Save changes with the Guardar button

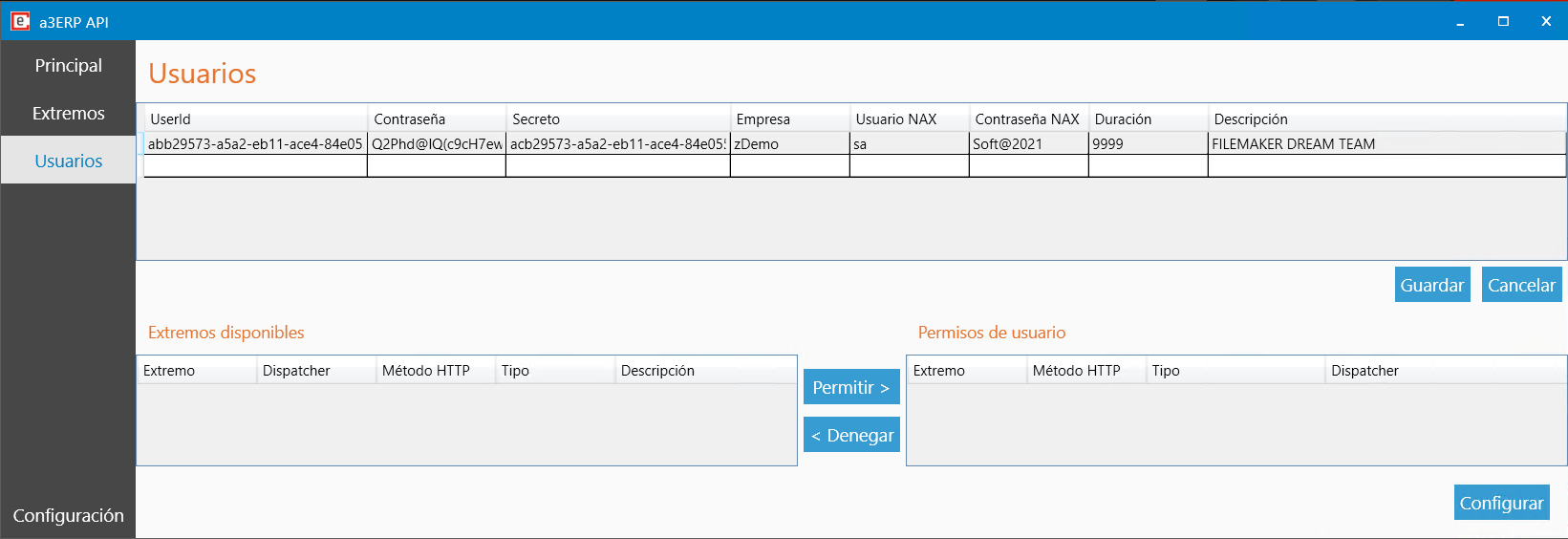pyautogui.click(x=1432, y=285)
